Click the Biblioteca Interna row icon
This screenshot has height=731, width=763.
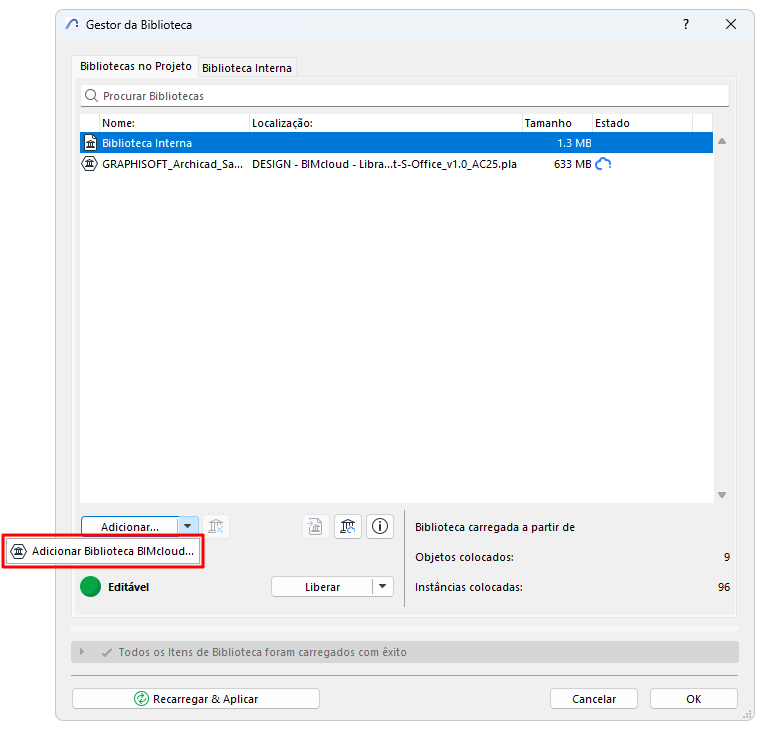(x=91, y=143)
